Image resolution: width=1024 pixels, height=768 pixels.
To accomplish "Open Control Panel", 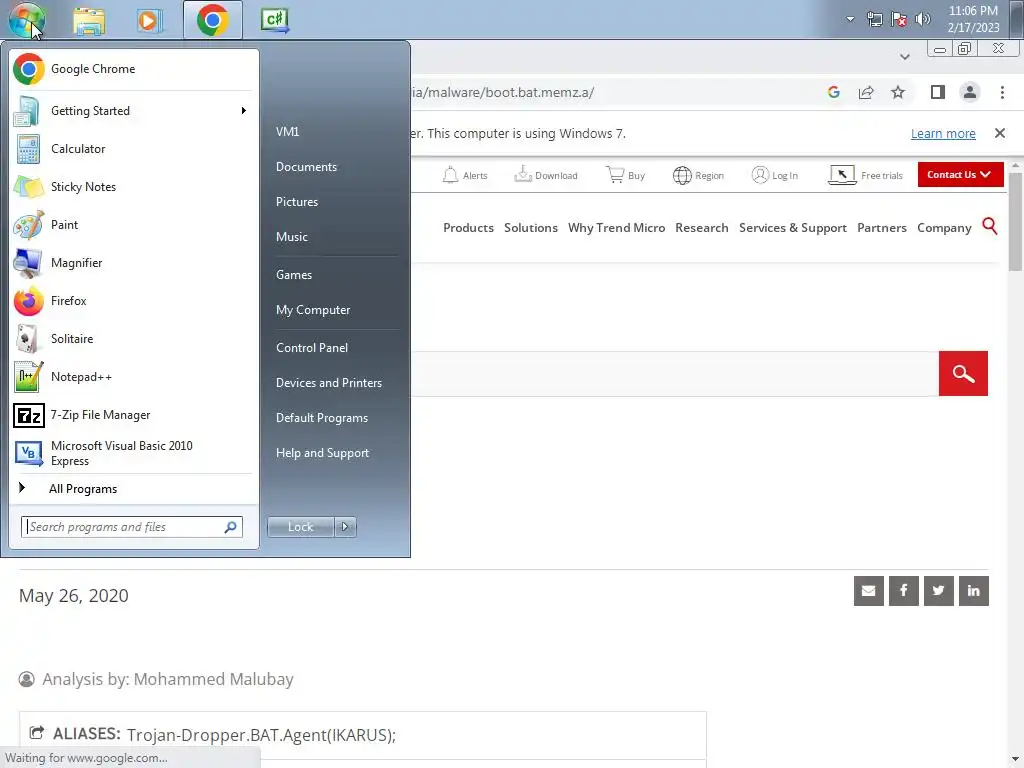I will coord(312,348).
